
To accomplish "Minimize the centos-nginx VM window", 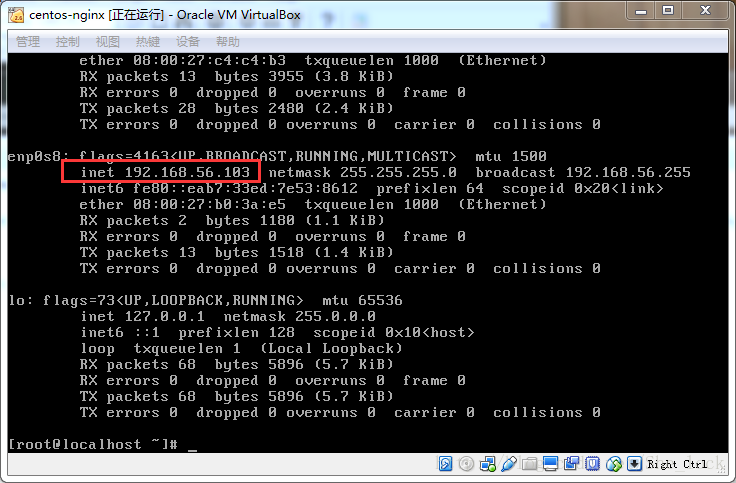I will (x=641, y=11).
